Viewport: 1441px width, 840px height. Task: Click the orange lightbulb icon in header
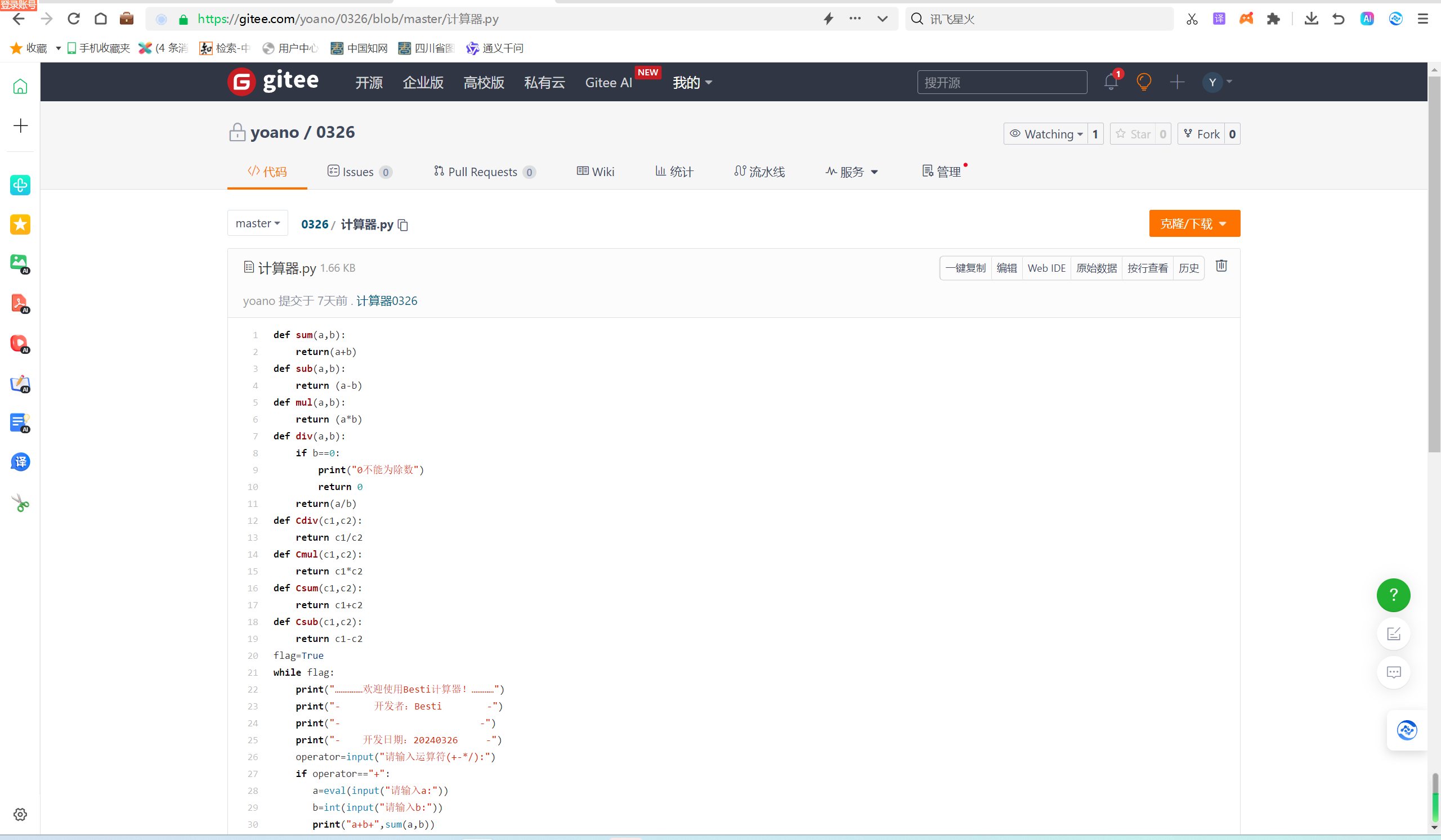click(x=1144, y=82)
